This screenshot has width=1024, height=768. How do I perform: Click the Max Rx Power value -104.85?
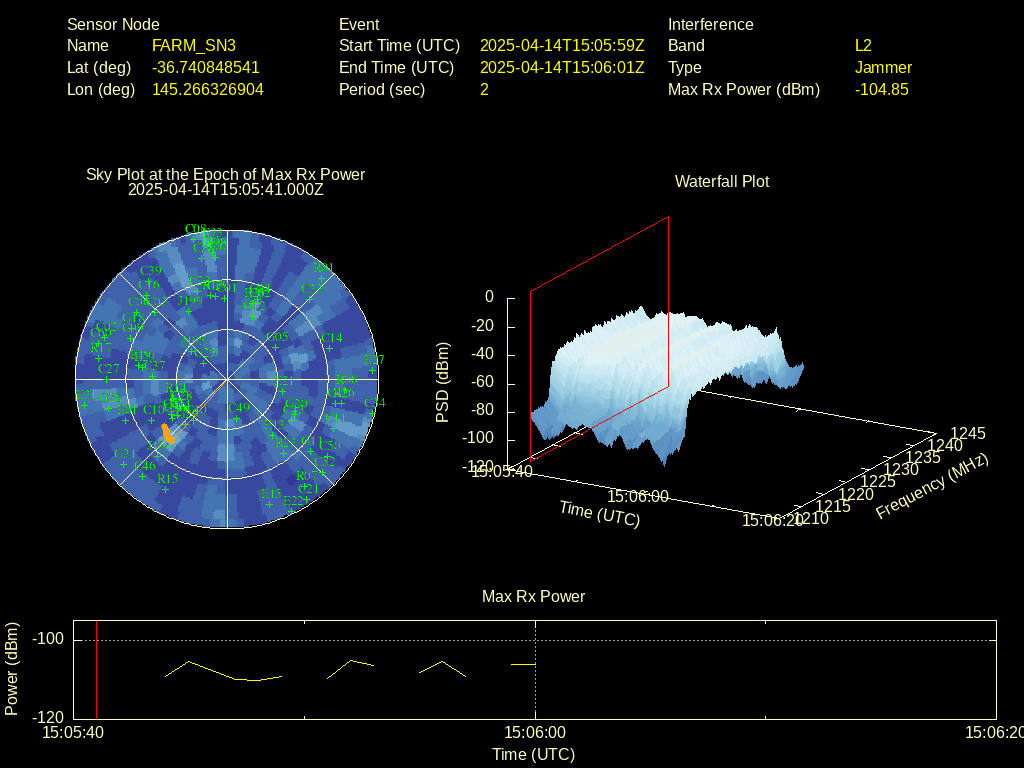pyautogui.click(x=881, y=90)
